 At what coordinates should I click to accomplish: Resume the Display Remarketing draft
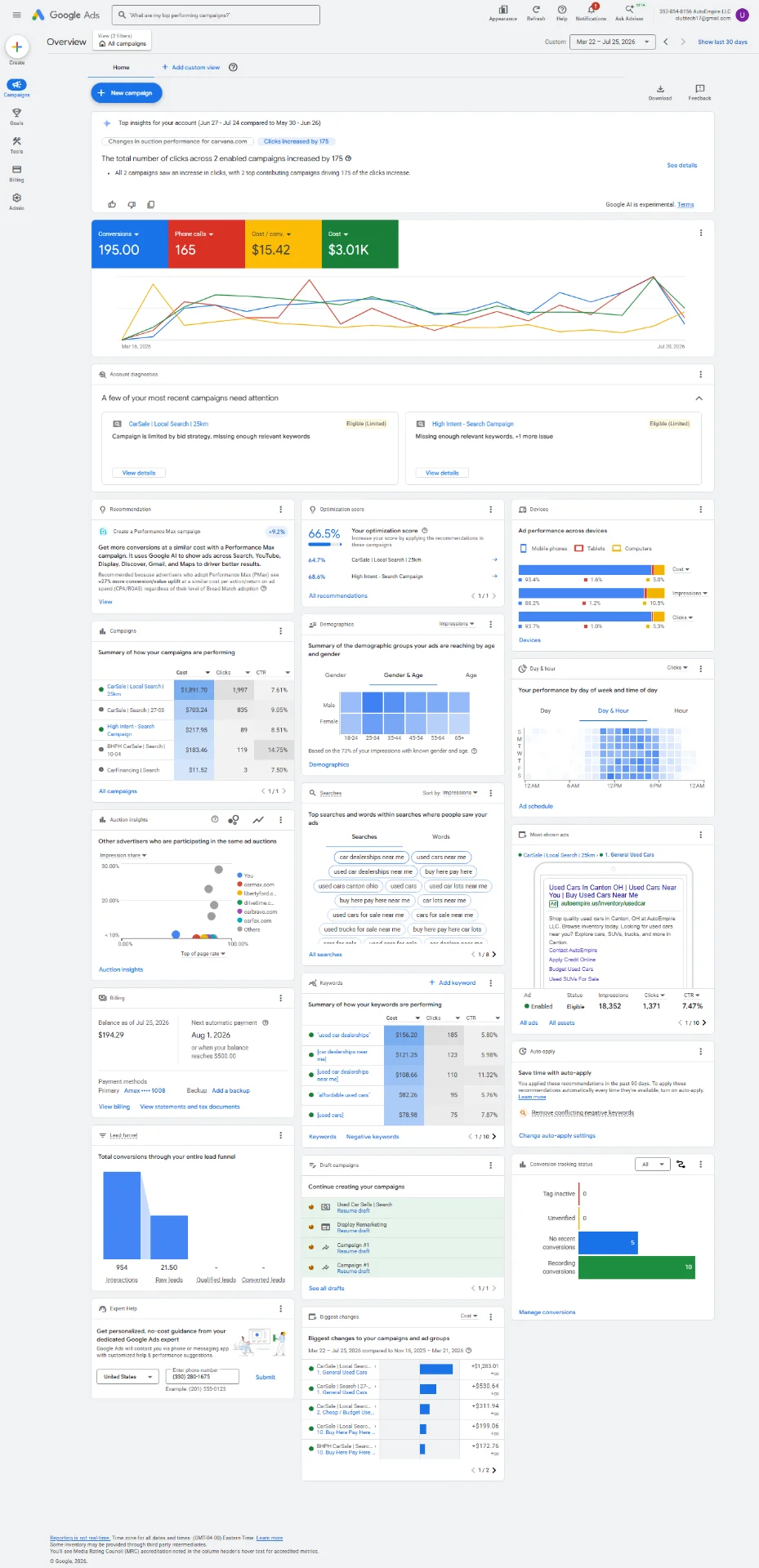coord(353,1231)
